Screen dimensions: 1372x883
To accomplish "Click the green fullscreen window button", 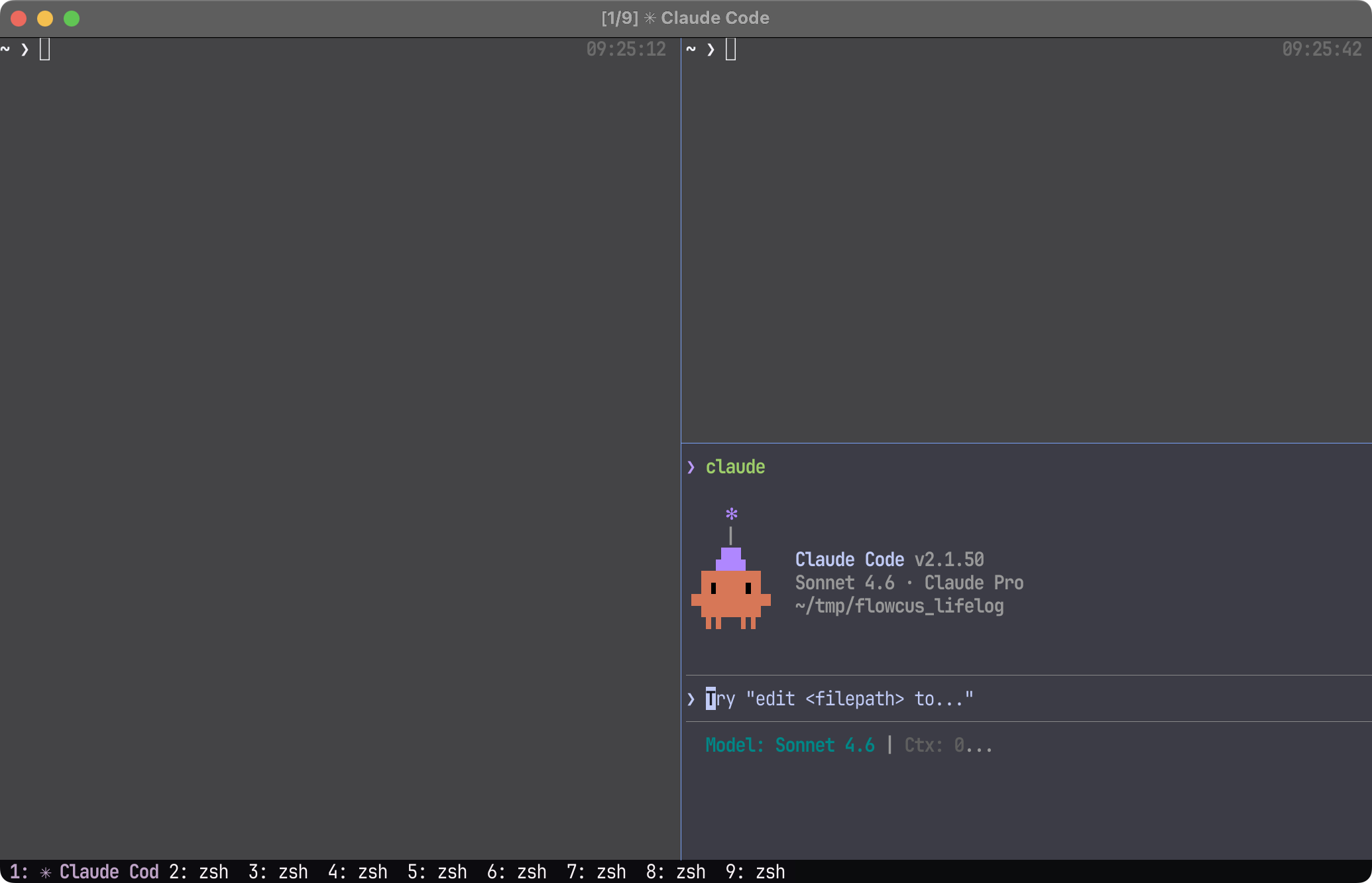I will pyautogui.click(x=72, y=19).
